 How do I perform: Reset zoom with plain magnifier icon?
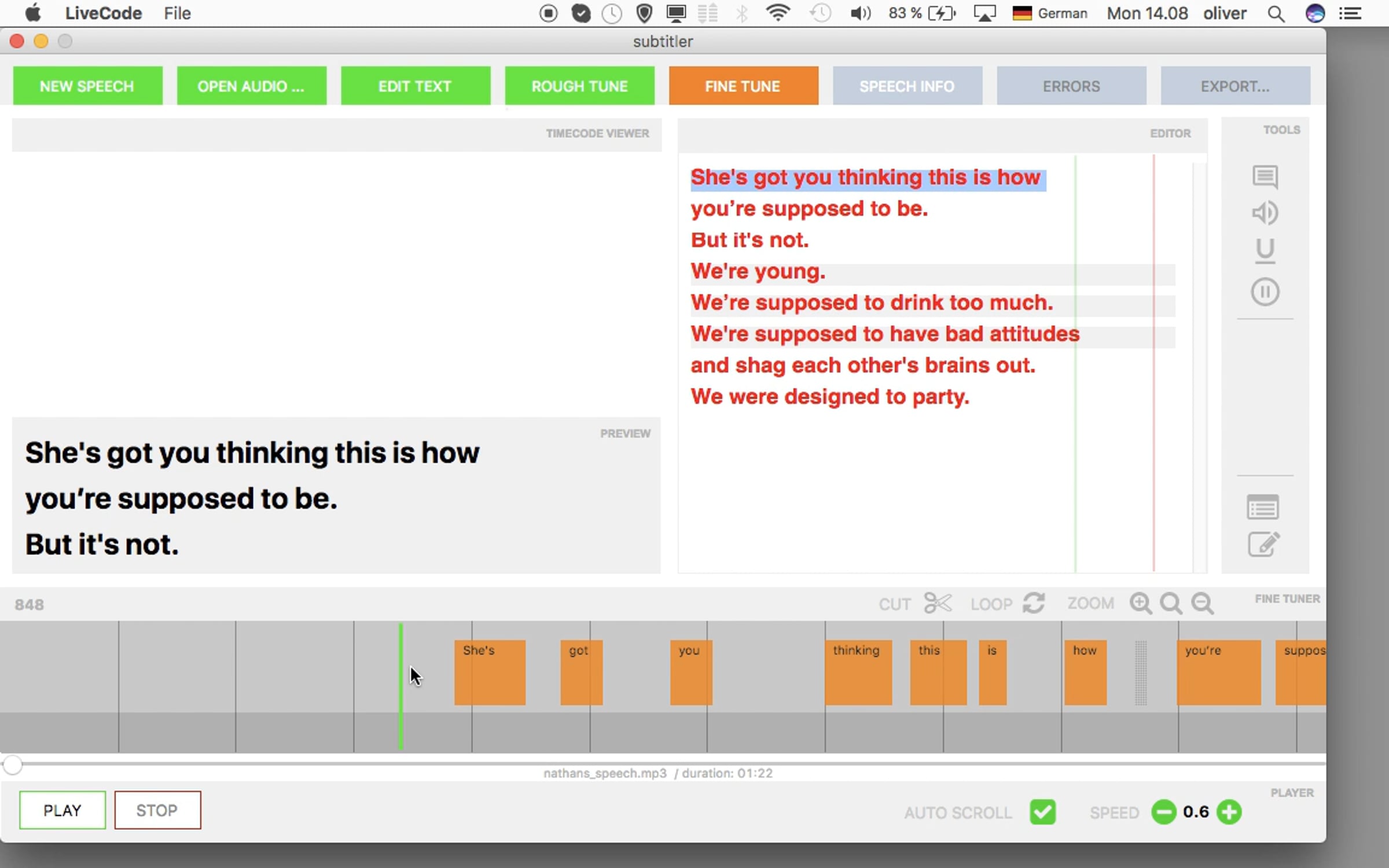[1171, 603]
